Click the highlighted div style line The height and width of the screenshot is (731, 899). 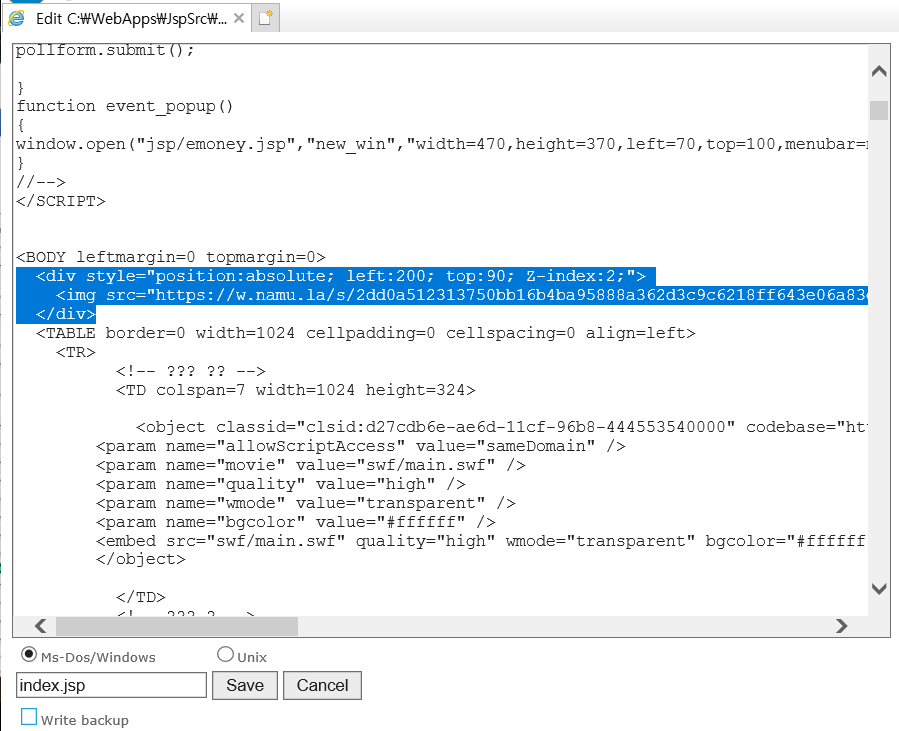pyautogui.click(x=341, y=276)
